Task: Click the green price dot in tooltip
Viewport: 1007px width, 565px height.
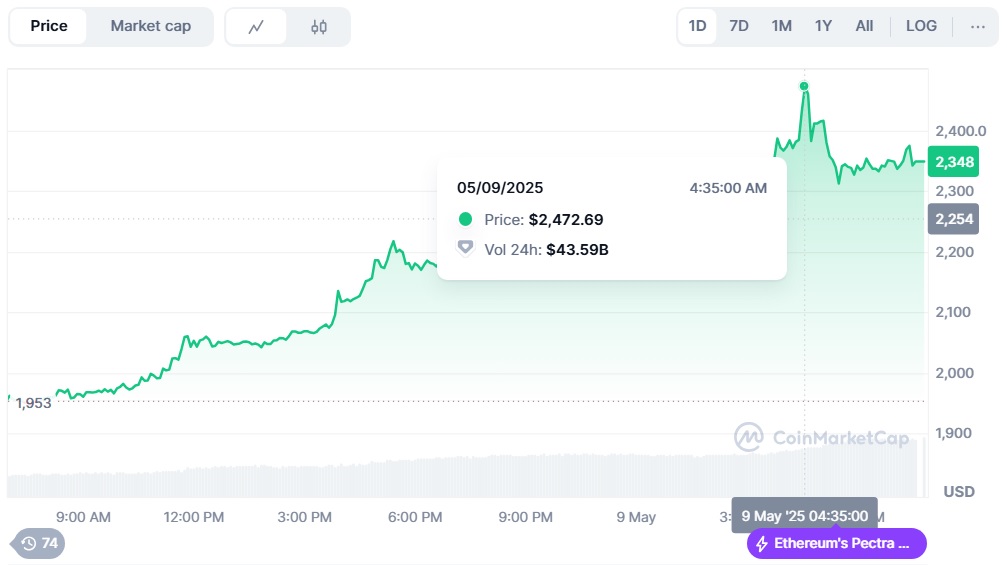Action: pos(465,220)
